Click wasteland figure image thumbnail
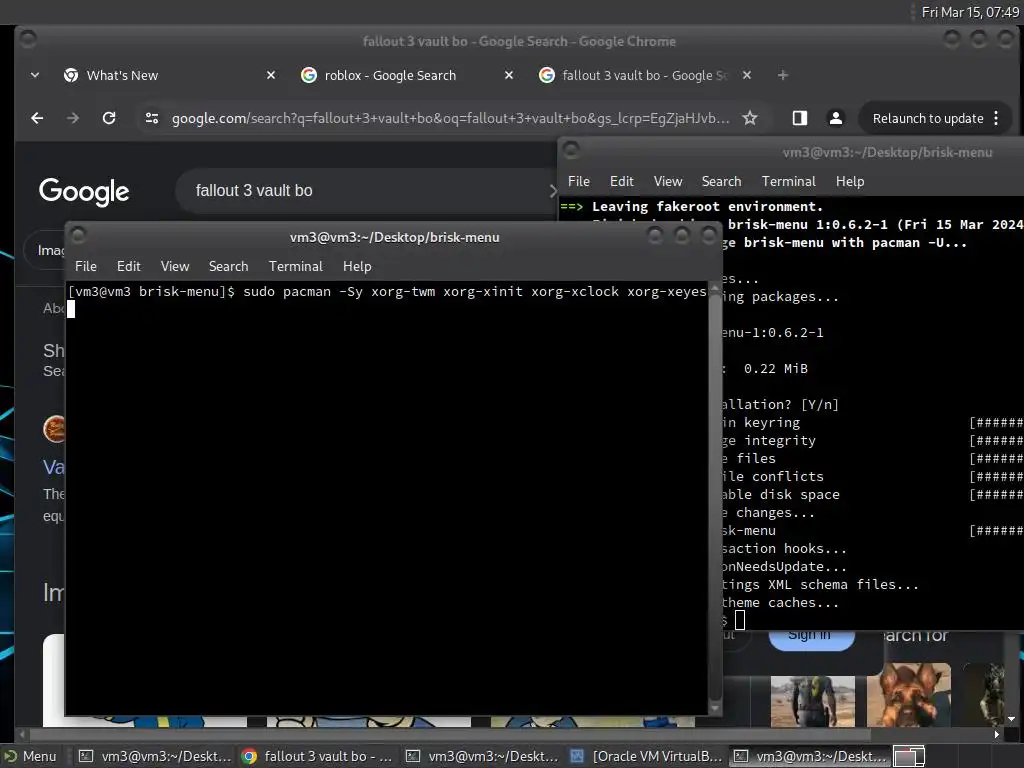This screenshot has width=1024, height=768. tap(812, 701)
